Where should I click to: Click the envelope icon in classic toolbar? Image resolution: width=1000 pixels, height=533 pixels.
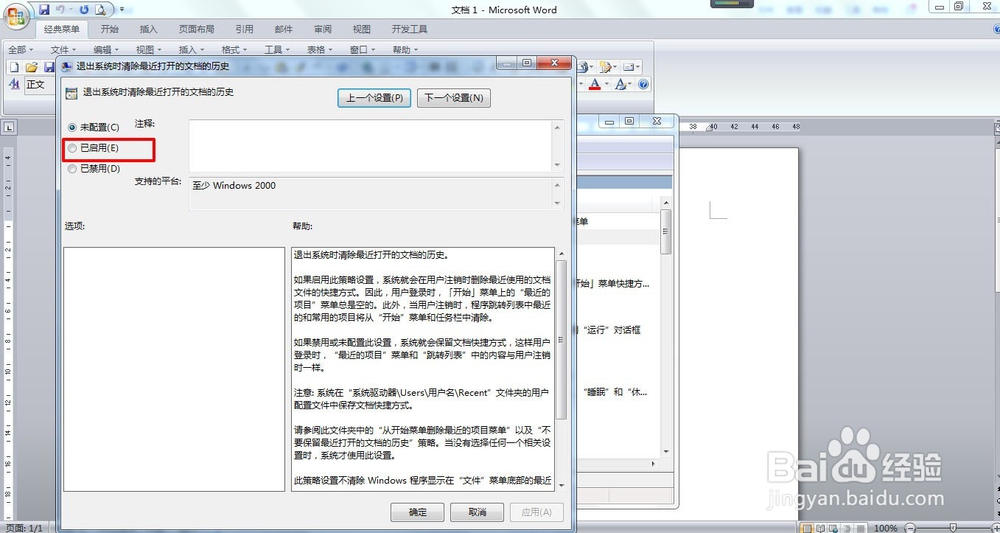tap(628, 67)
